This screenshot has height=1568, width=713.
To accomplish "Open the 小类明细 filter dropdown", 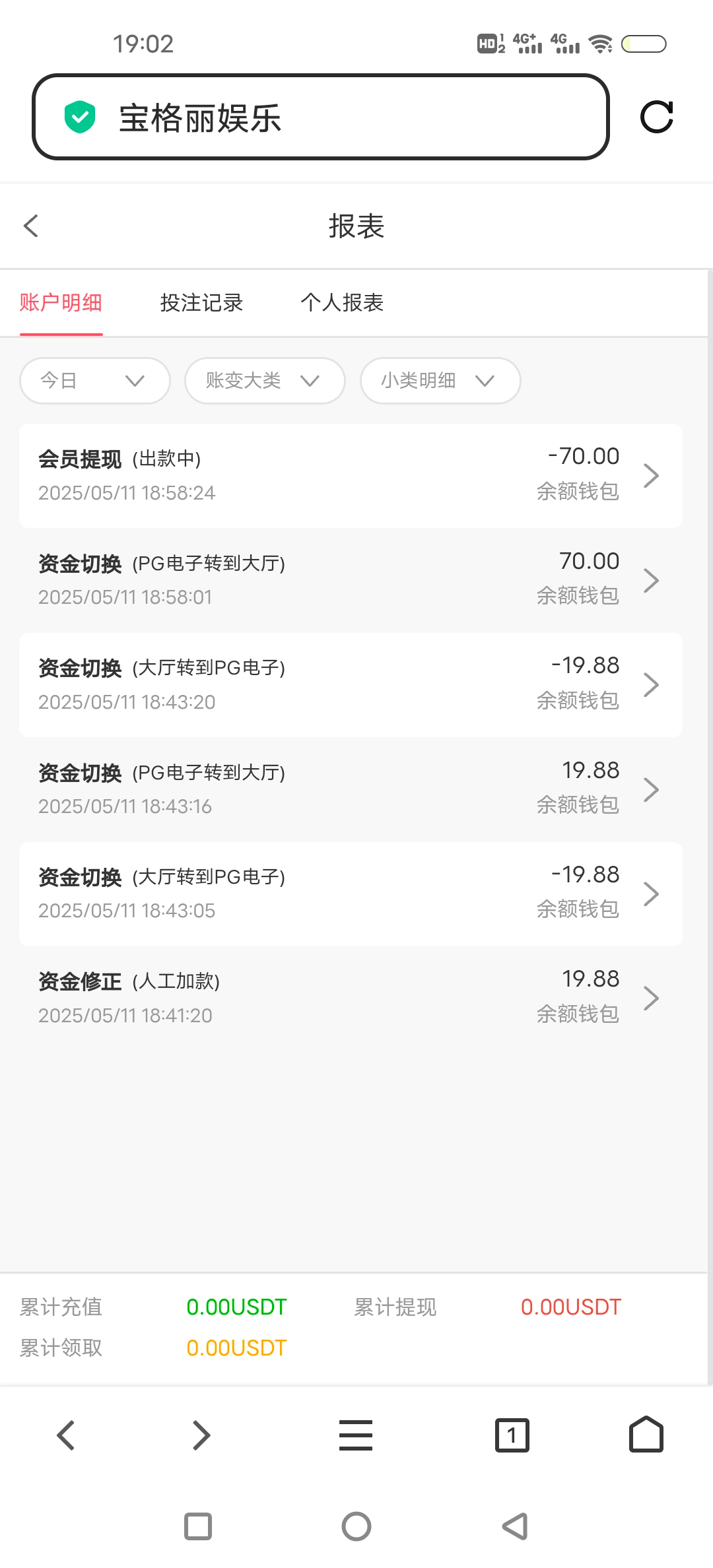I will point(440,381).
